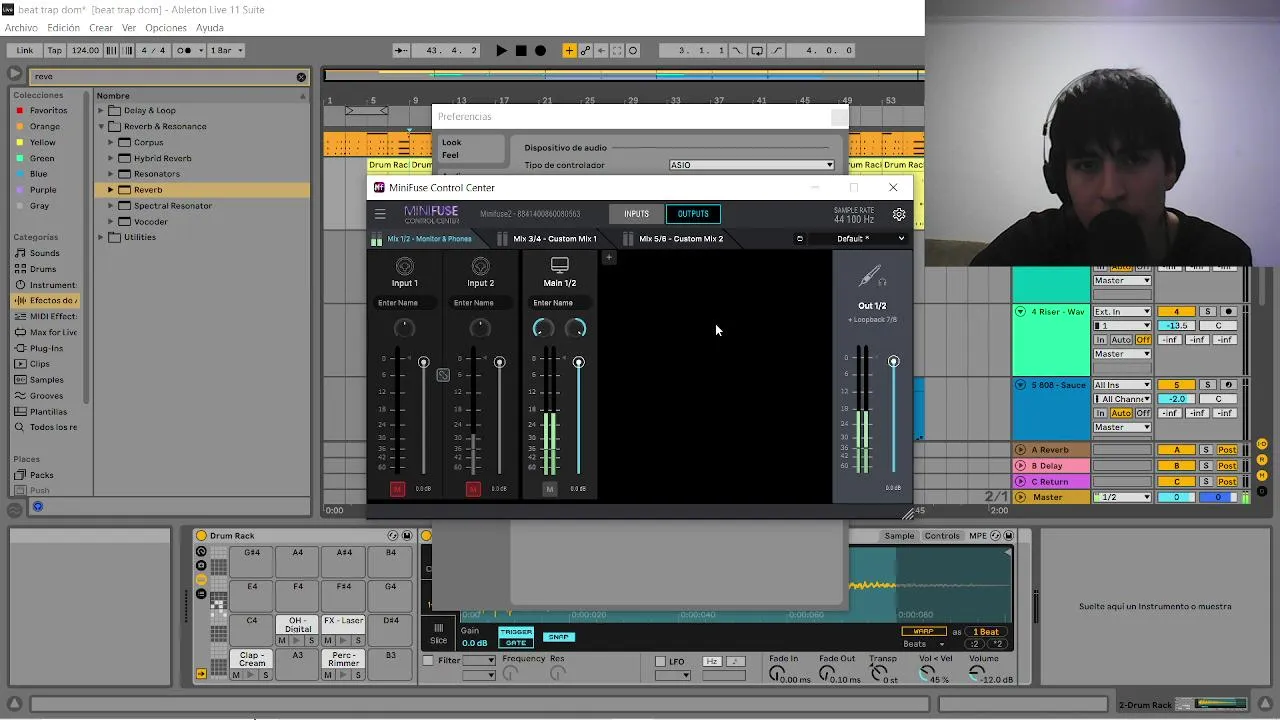Click the Link button in Ableton
This screenshot has height=720, width=1280.
click(x=25, y=50)
